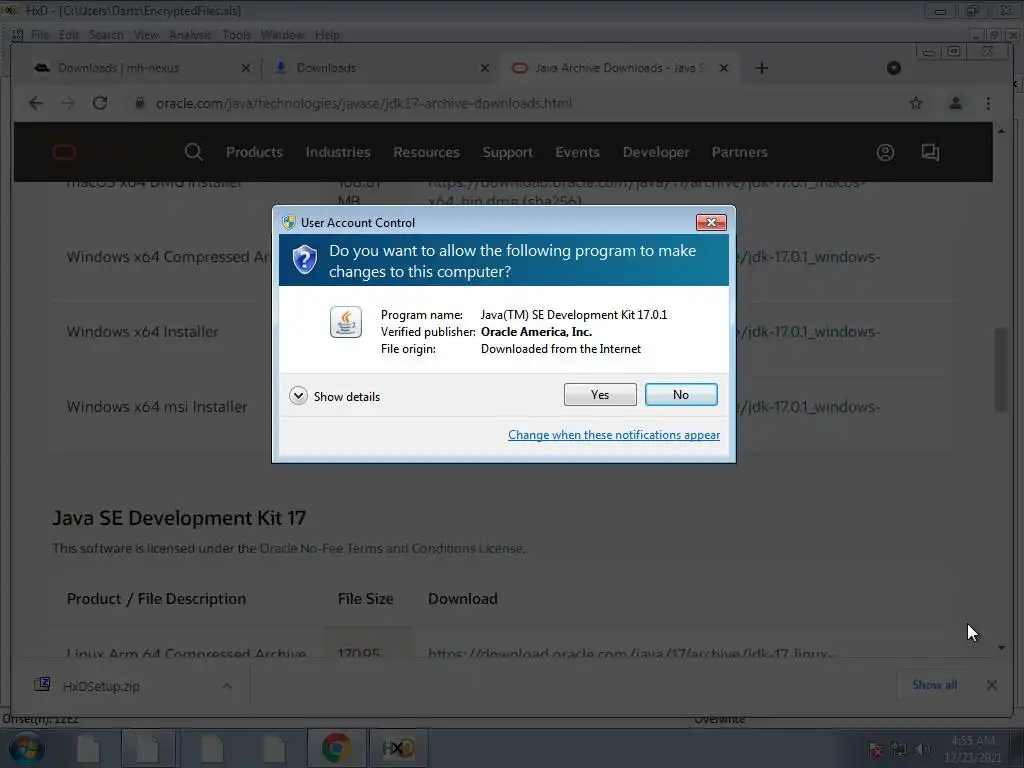Open Partners menu on Oracle site

click(739, 152)
